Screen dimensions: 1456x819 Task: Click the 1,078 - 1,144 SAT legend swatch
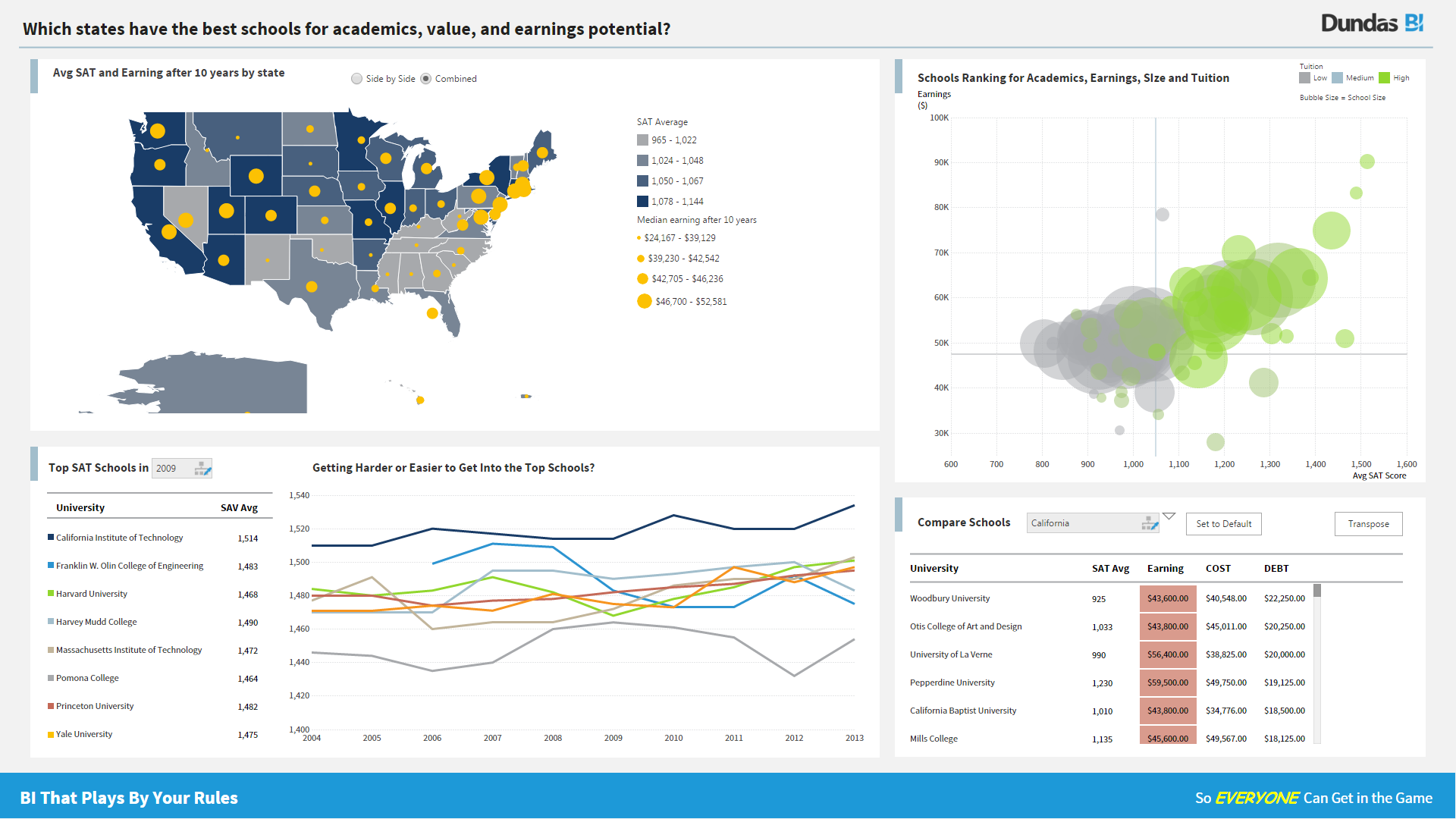pos(642,202)
